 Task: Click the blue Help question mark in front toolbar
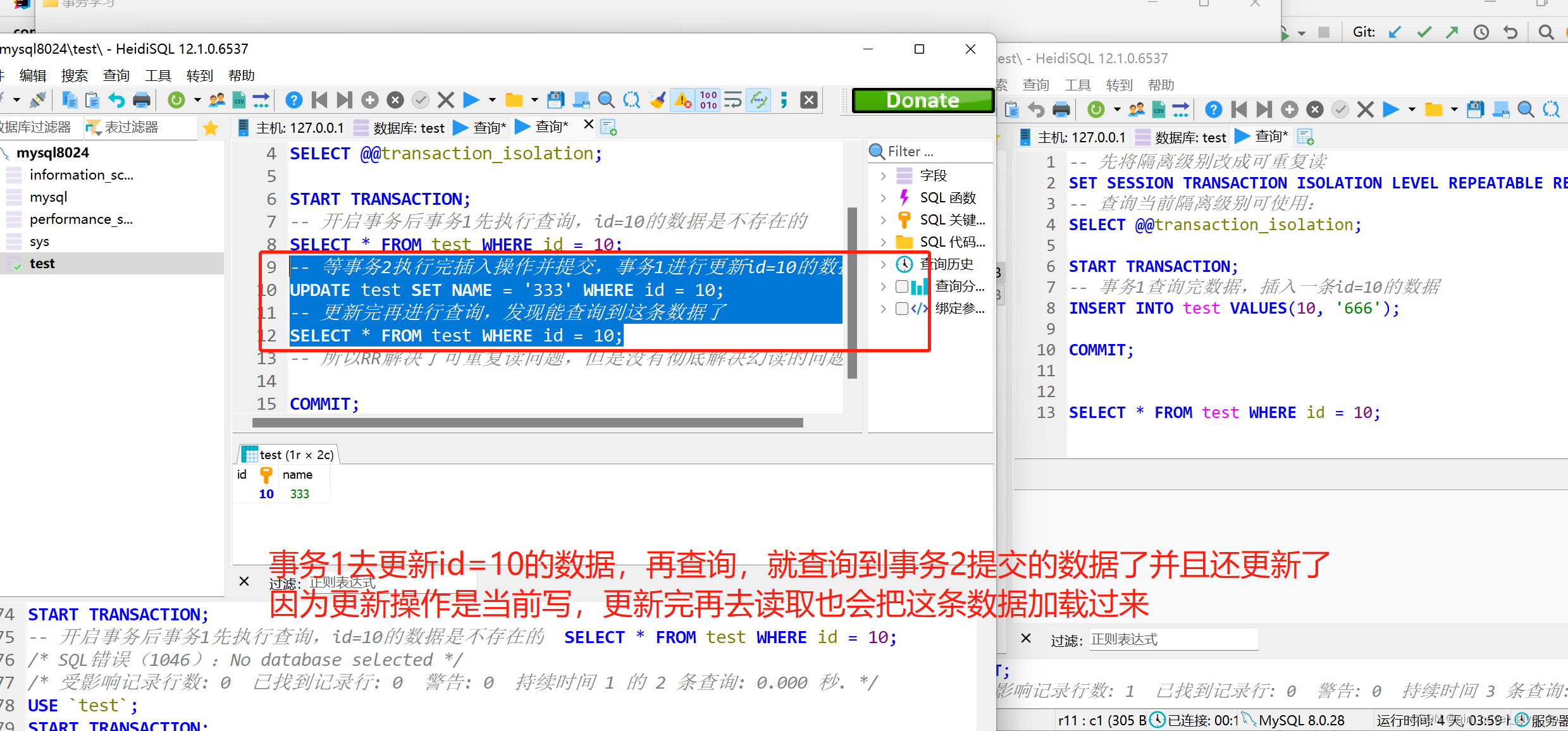pos(293,100)
